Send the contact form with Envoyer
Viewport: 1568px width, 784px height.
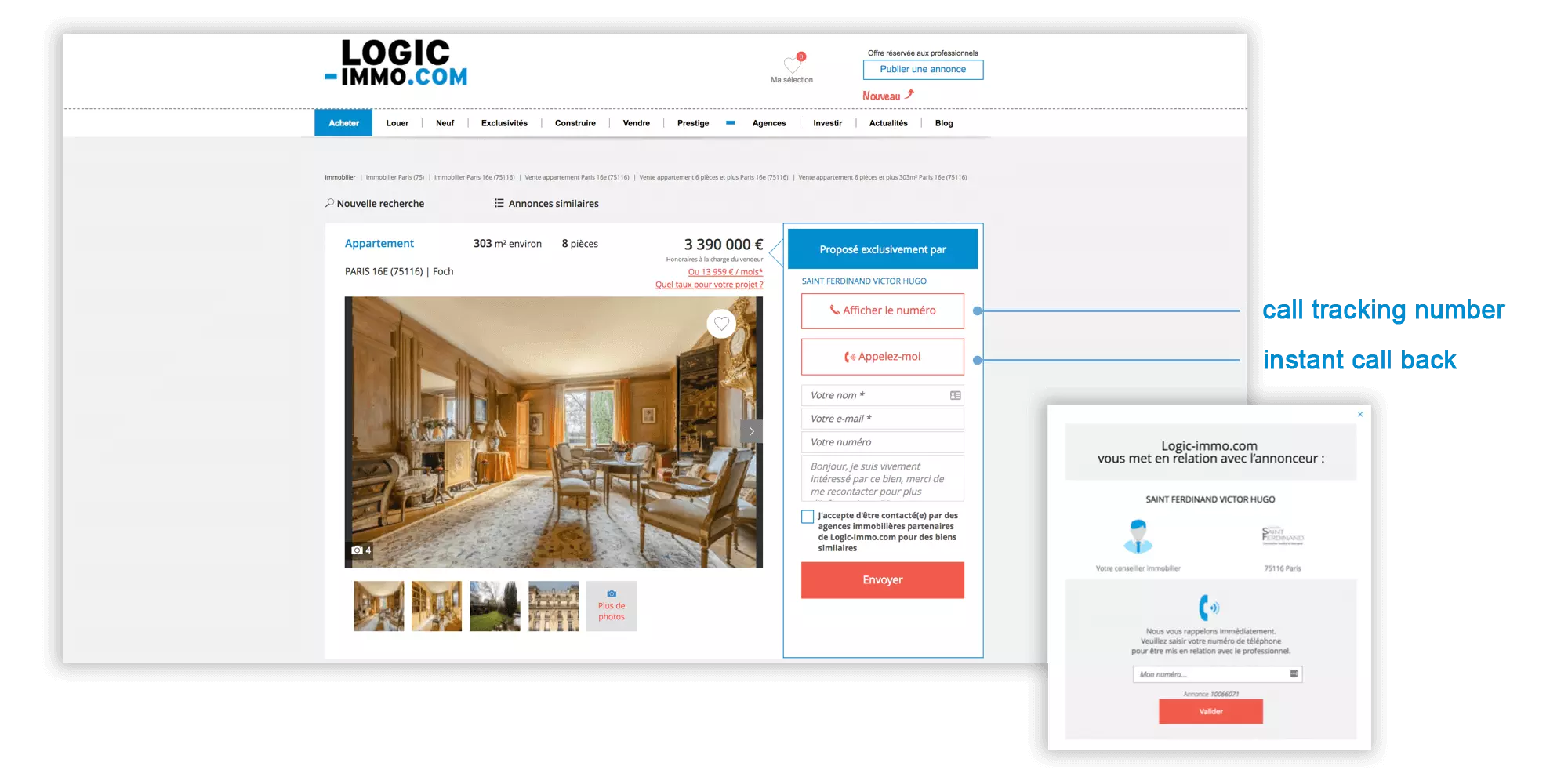click(883, 580)
